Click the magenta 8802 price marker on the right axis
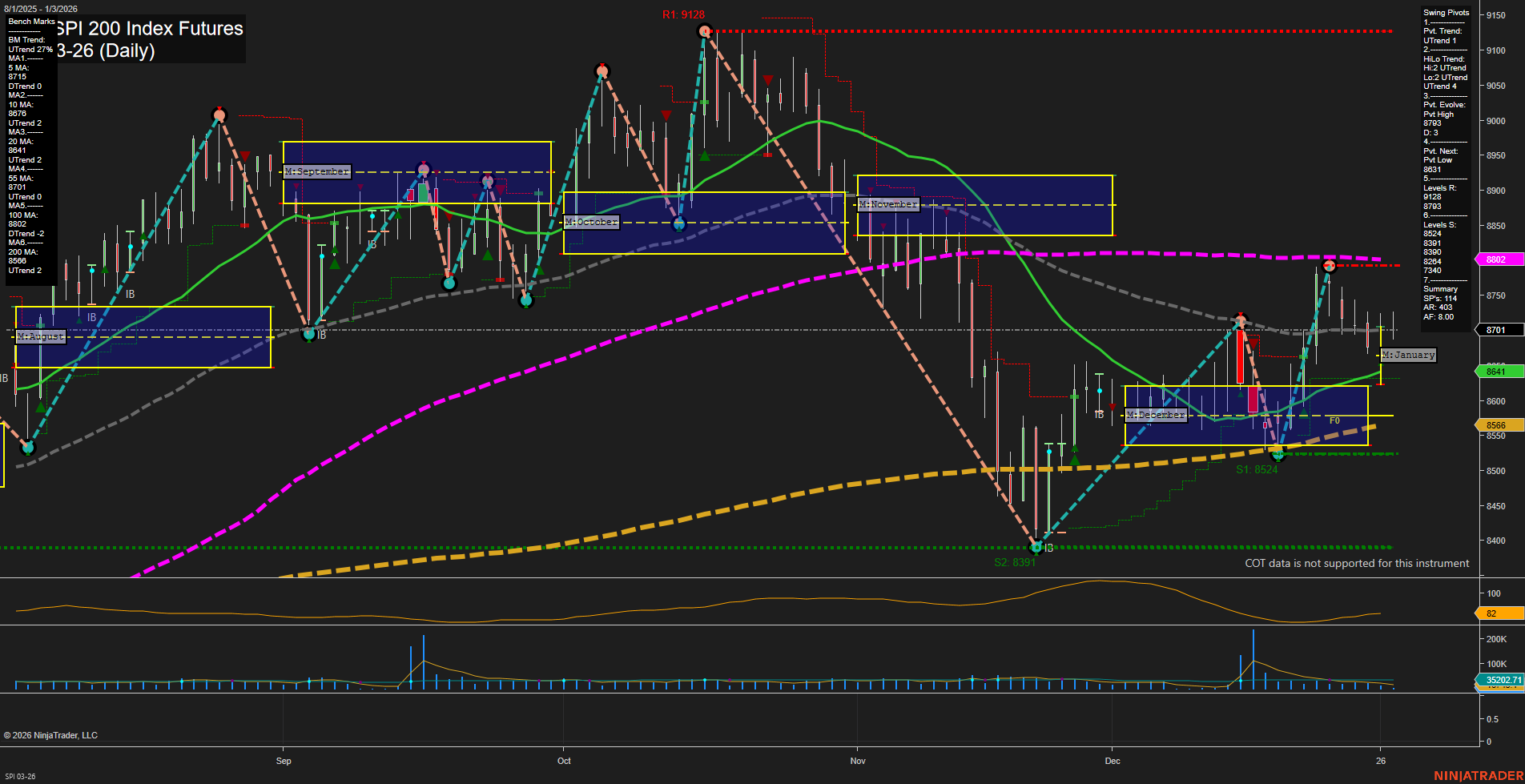Viewport: 1525px width, 784px height. pos(1497,259)
